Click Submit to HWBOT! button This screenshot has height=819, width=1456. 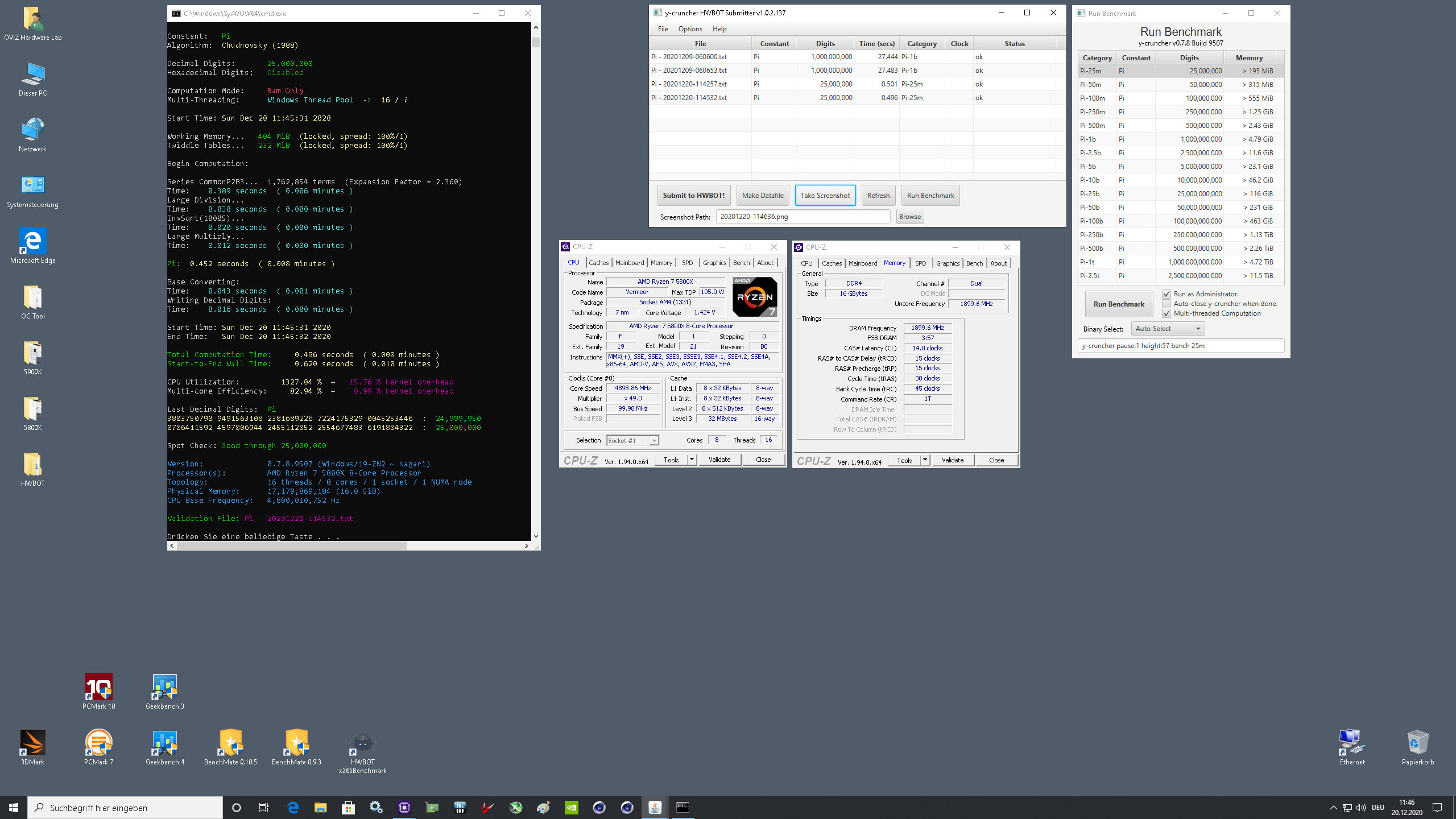pyautogui.click(x=694, y=196)
